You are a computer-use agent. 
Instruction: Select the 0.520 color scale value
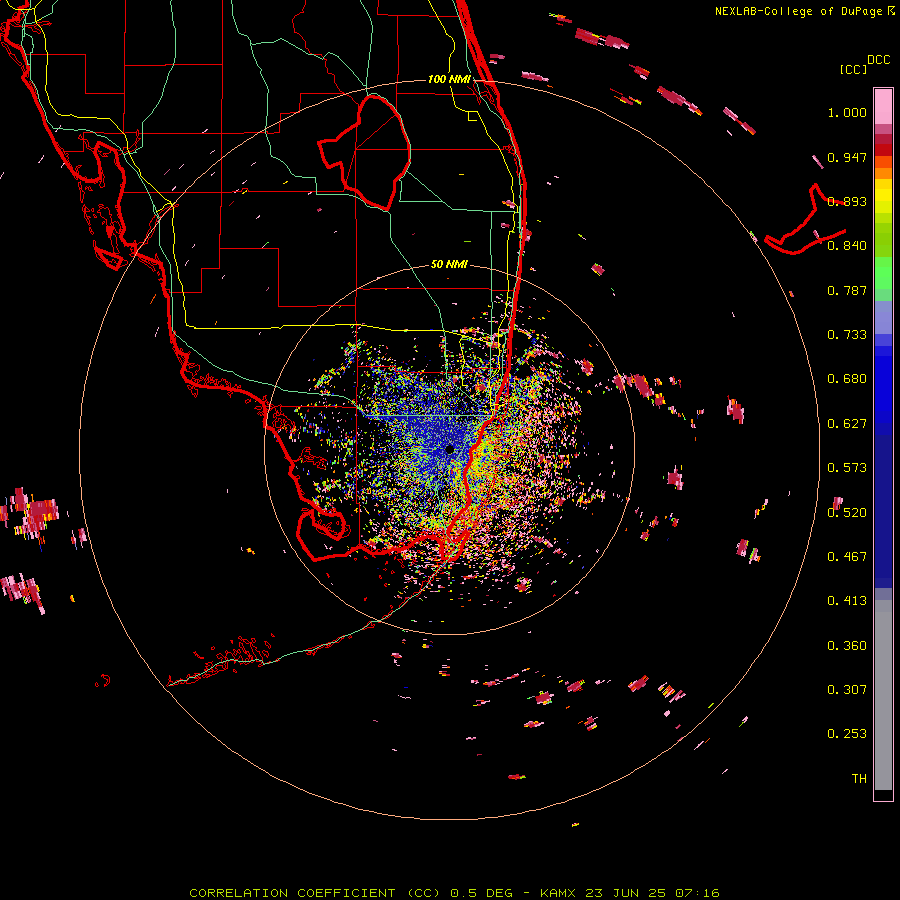click(847, 513)
